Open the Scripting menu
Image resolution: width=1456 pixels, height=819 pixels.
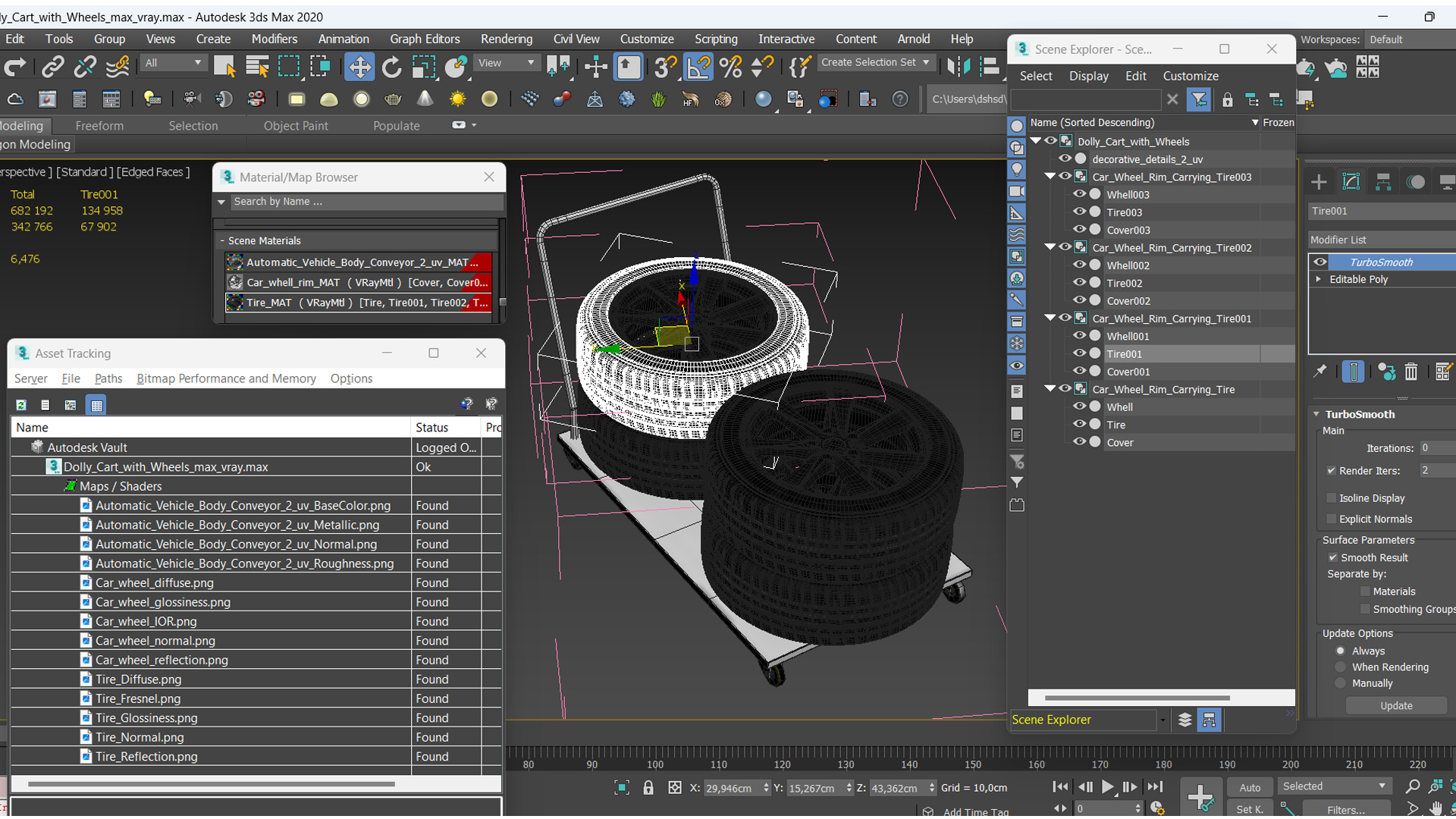[x=716, y=39]
